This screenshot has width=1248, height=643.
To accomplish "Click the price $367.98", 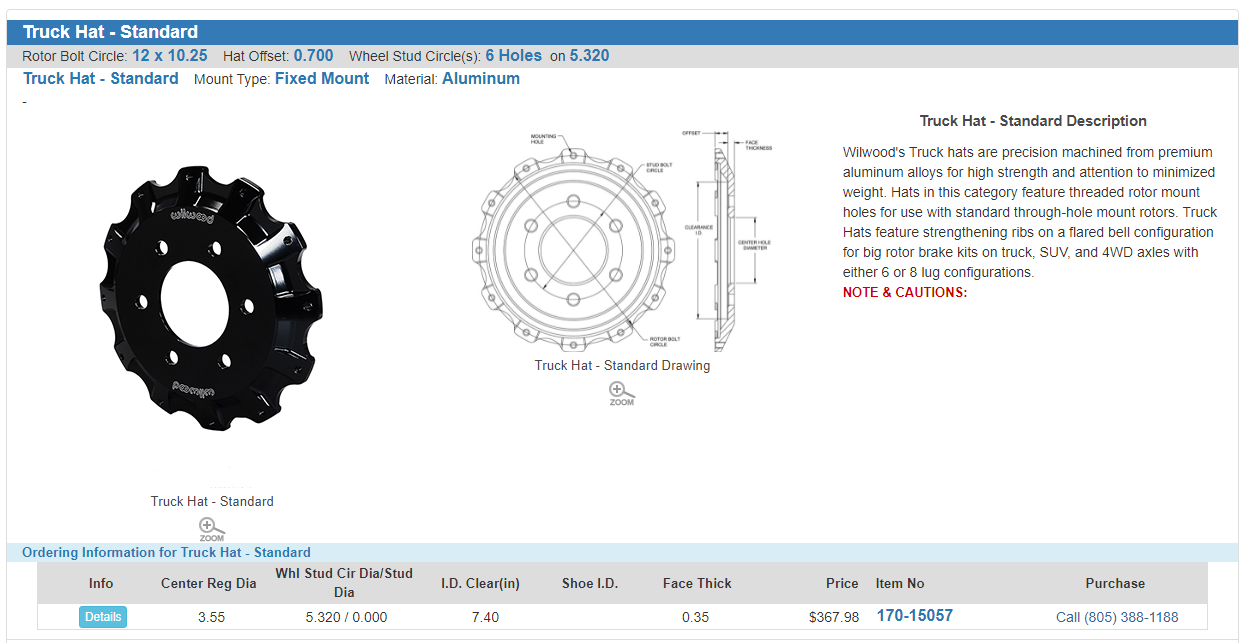I will pos(834,617).
